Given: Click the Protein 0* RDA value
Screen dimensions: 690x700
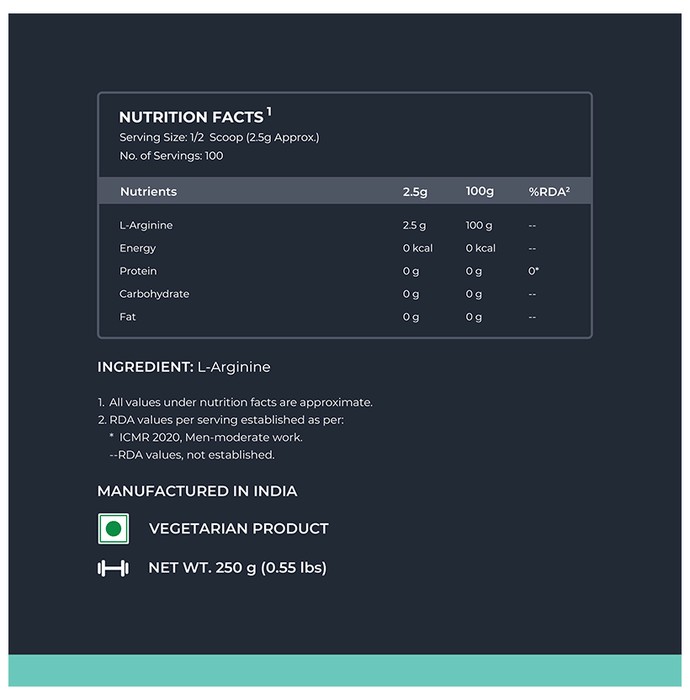Looking at the screenshot, I should (x=533, y=271).
